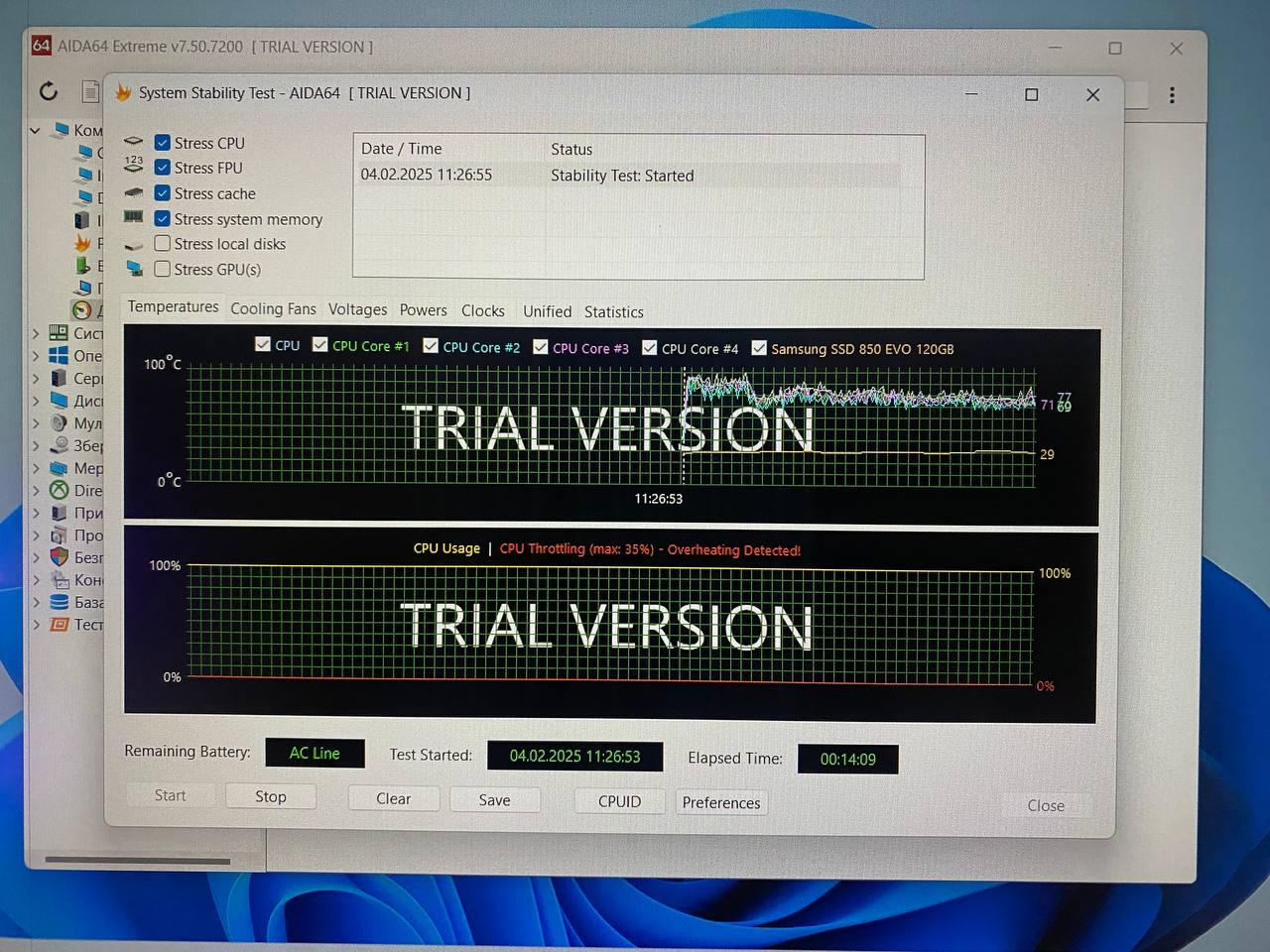The image size is (1270, 952).
Task: Select the motherboard icon next to Сист
Action: (59, 333)
